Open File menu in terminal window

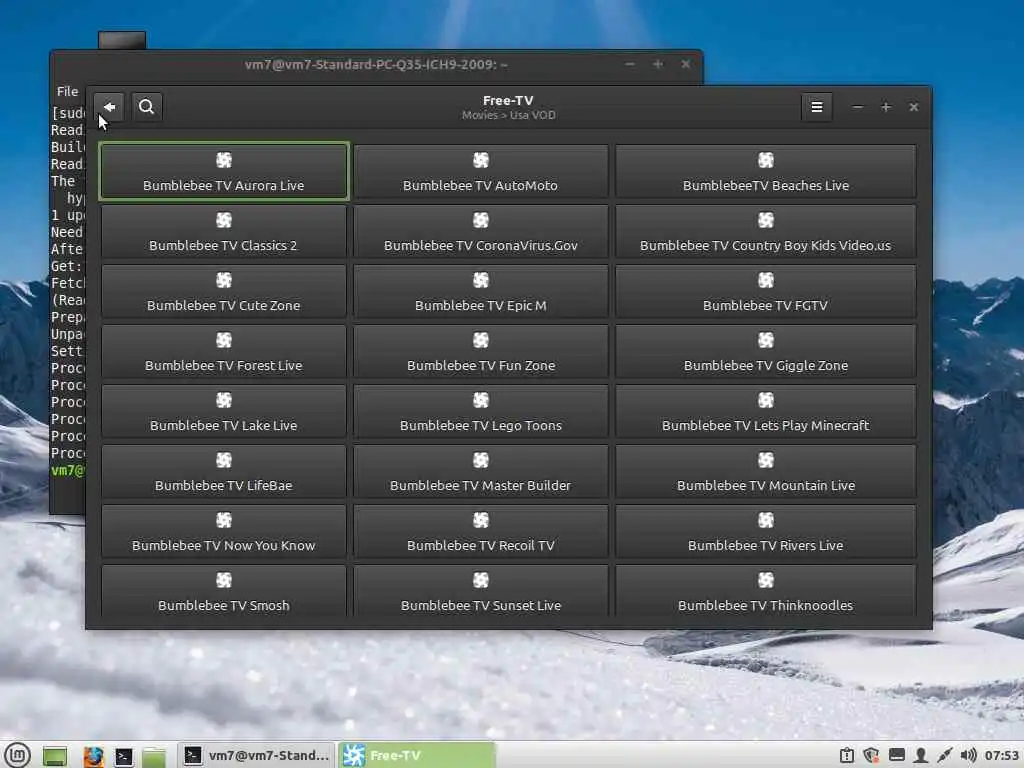(x=67, y=91)
